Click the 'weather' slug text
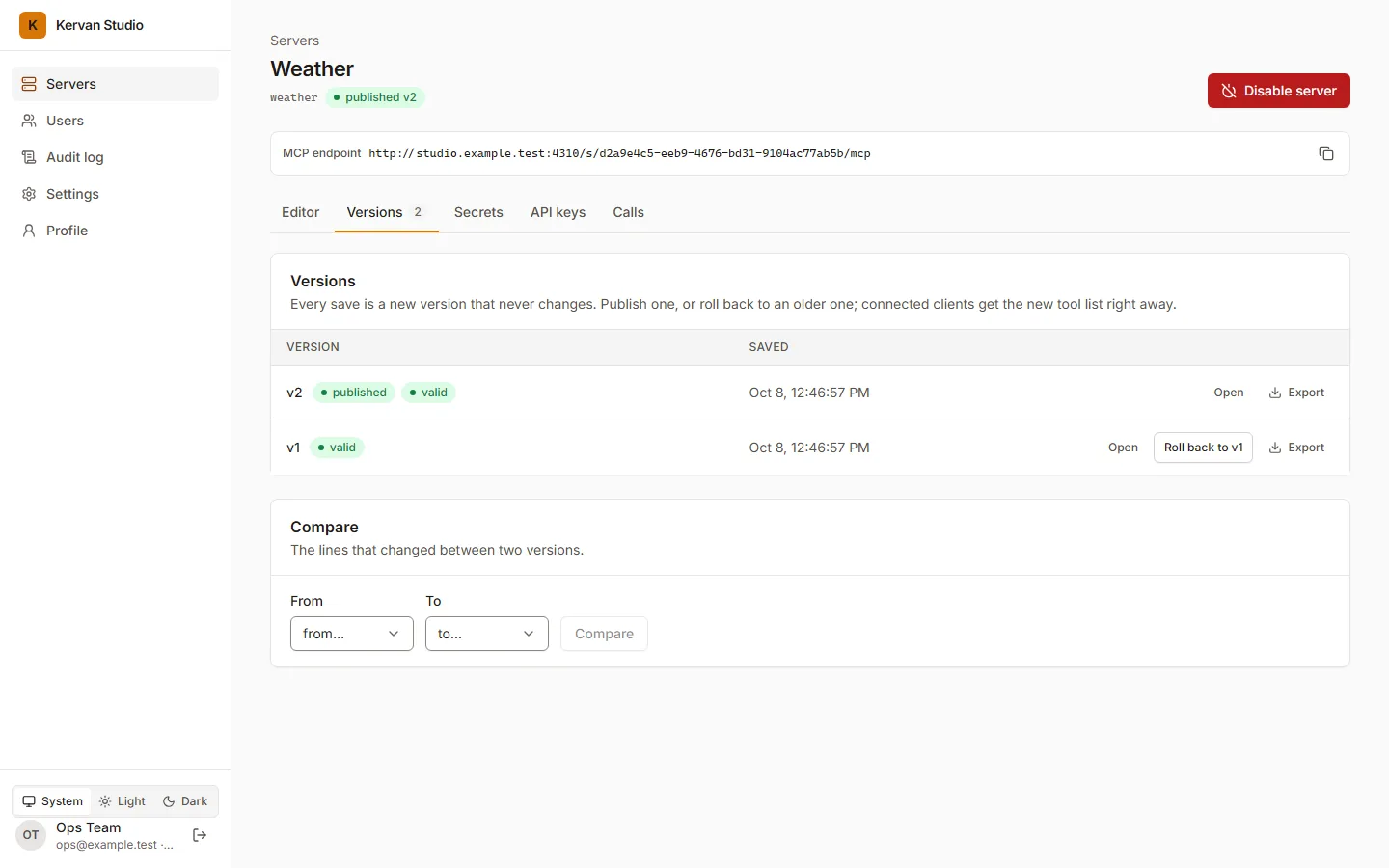1389x868 pixels. (x=293, y=97)
